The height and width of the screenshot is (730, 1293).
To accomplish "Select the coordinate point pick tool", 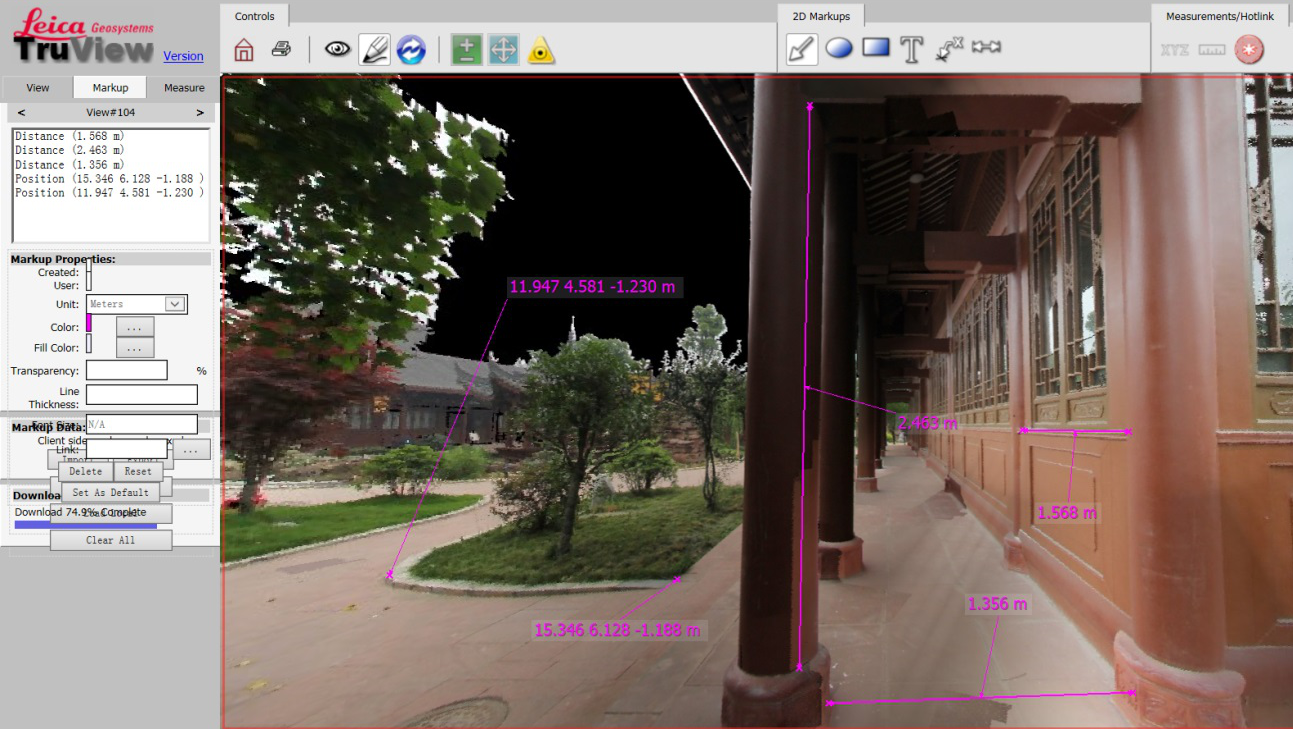I will [x=949, y=48].
